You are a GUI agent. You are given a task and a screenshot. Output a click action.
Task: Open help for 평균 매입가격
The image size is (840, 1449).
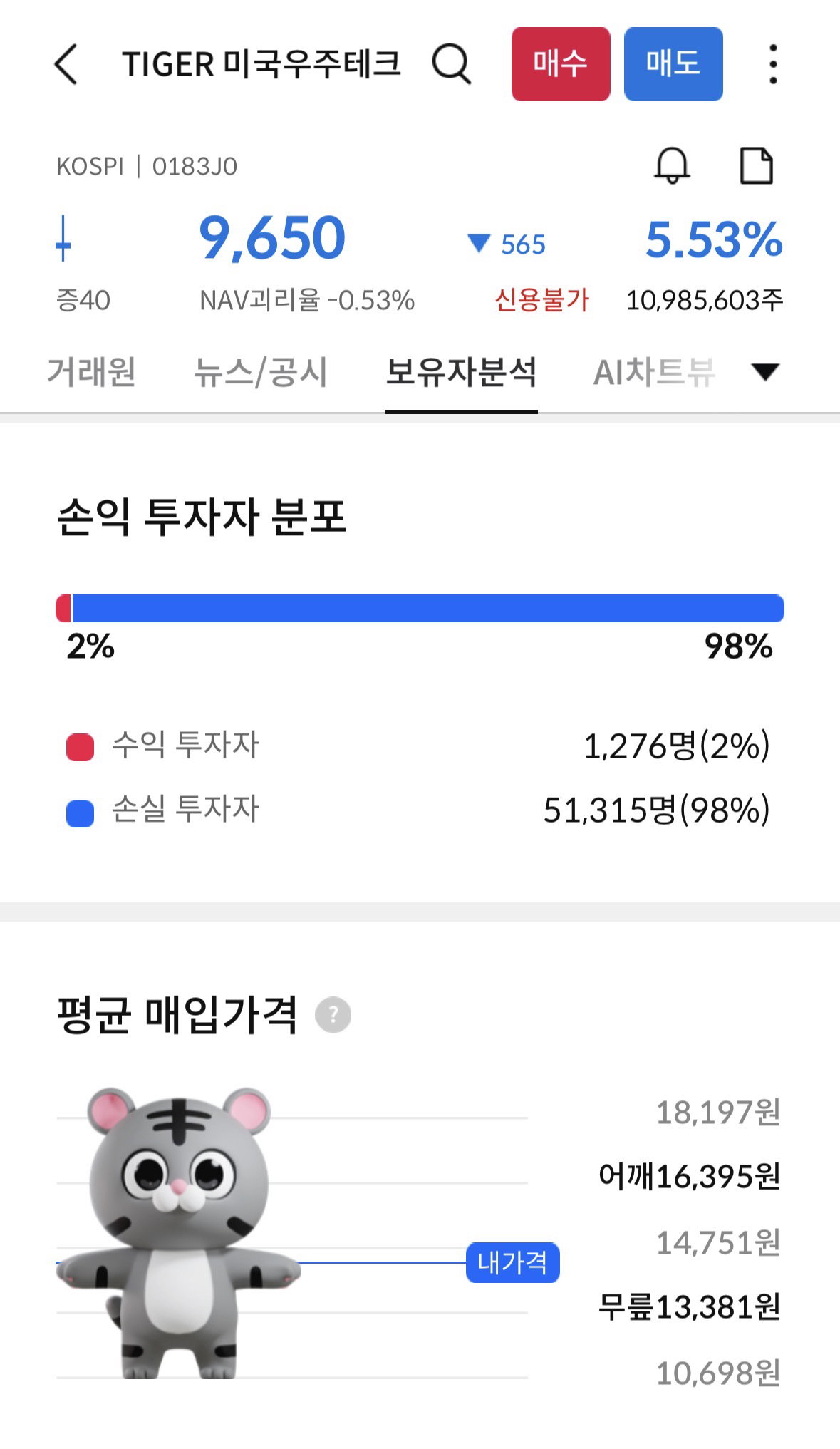point(333,1014)
